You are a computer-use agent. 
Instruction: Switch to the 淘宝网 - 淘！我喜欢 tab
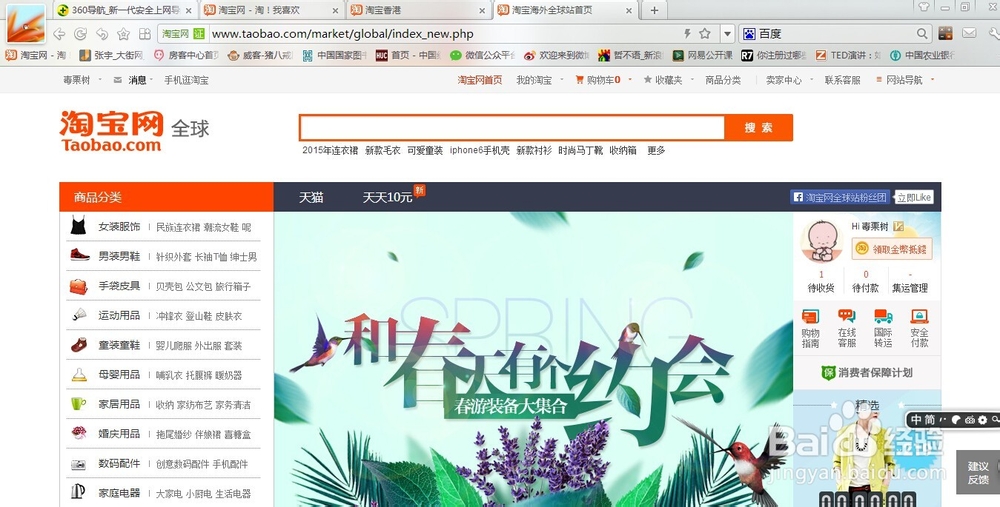[272, 10]
